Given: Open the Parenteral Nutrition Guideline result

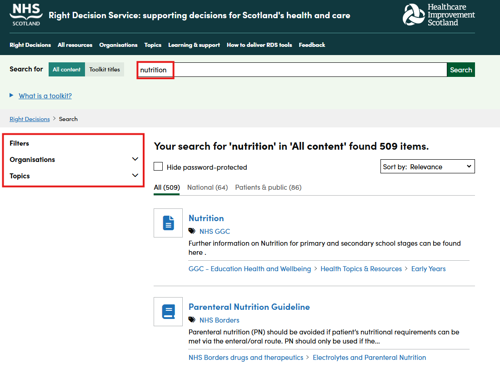Looking at the screenshot, I should [x=249, y=307].
